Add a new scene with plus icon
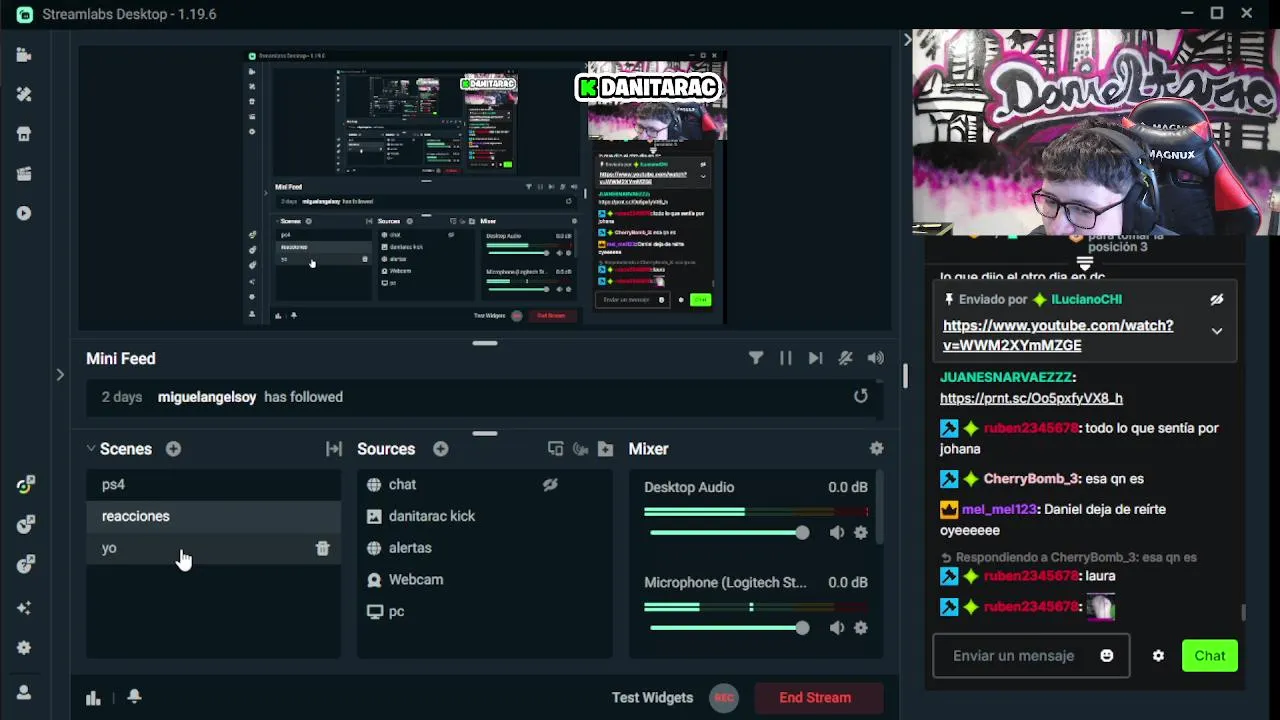This screenshot has height=720, width=1280. [173, 449]
